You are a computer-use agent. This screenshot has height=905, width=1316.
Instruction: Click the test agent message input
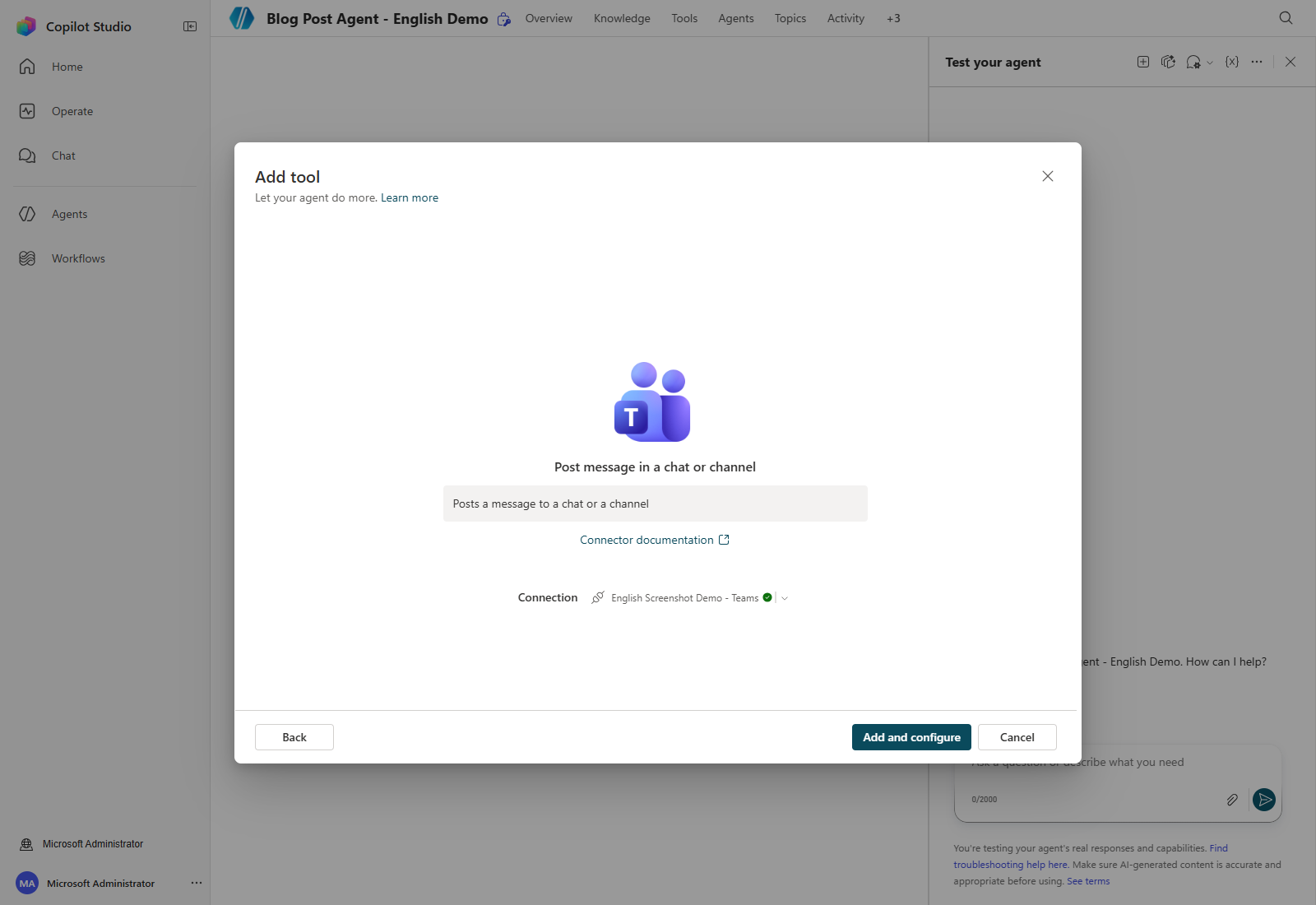(1118, 763)
